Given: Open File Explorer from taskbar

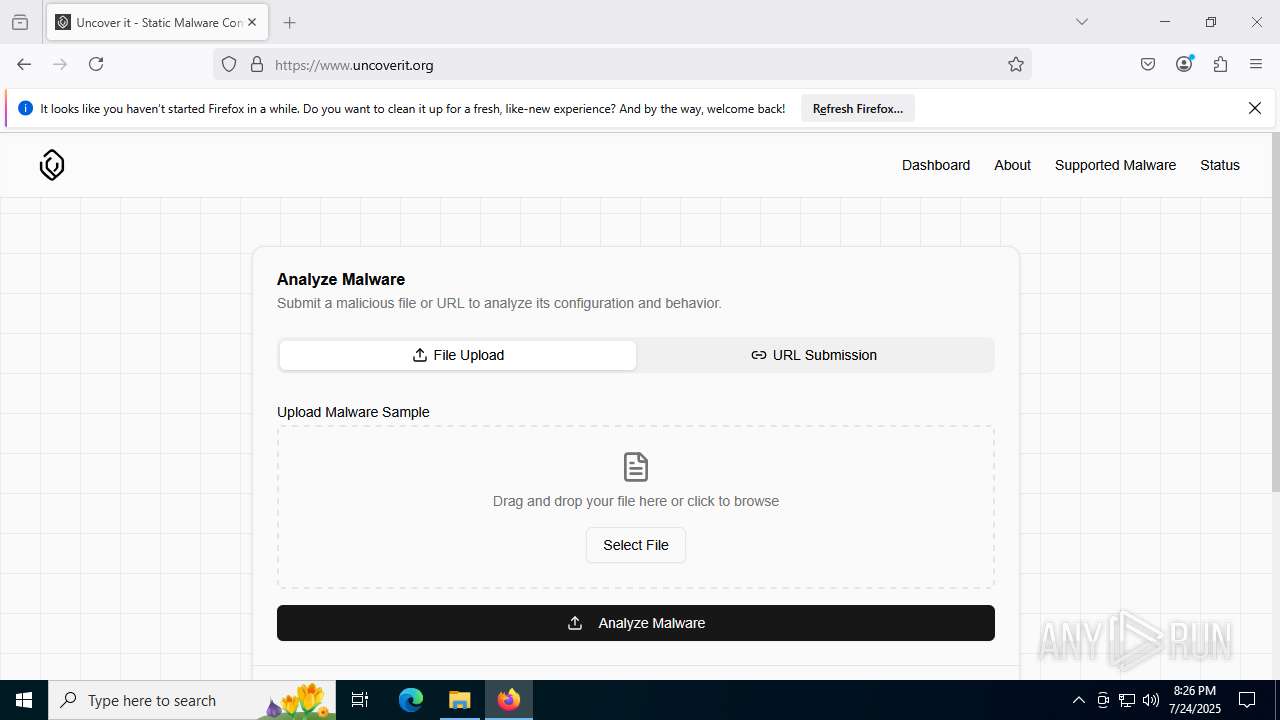Looking at the screenshot, I should tap(459, 700).
